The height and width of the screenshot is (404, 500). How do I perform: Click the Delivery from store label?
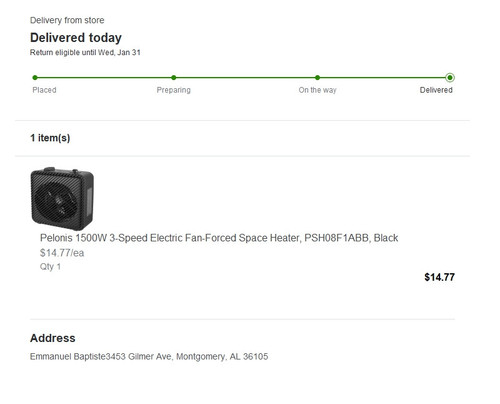coord(67,20)
